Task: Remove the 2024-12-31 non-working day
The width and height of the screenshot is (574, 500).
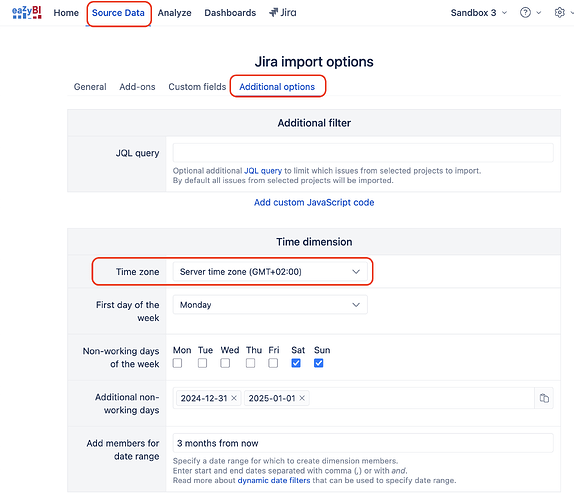Action: tap(234, 398)
